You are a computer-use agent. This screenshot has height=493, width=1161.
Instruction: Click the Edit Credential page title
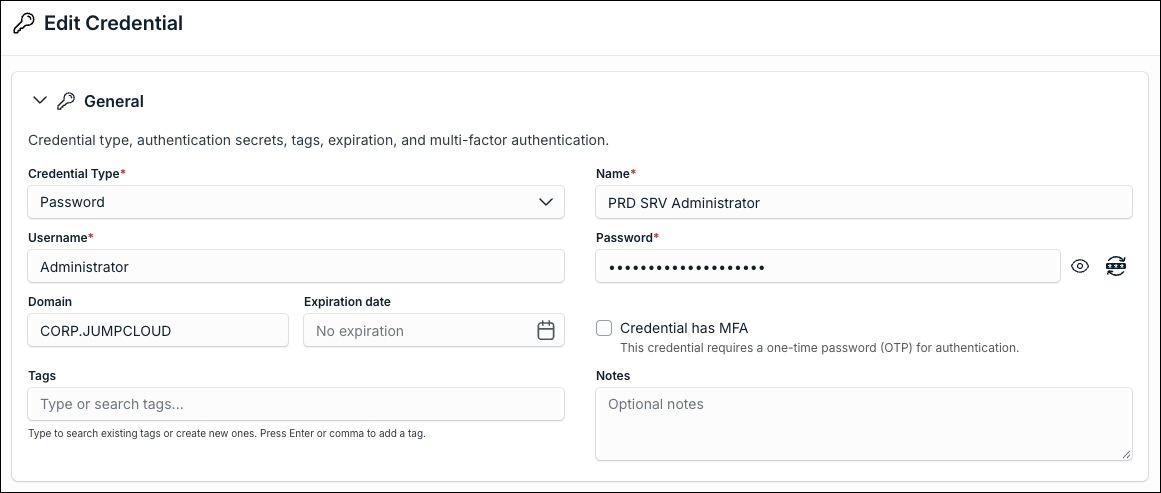[113, 24]
